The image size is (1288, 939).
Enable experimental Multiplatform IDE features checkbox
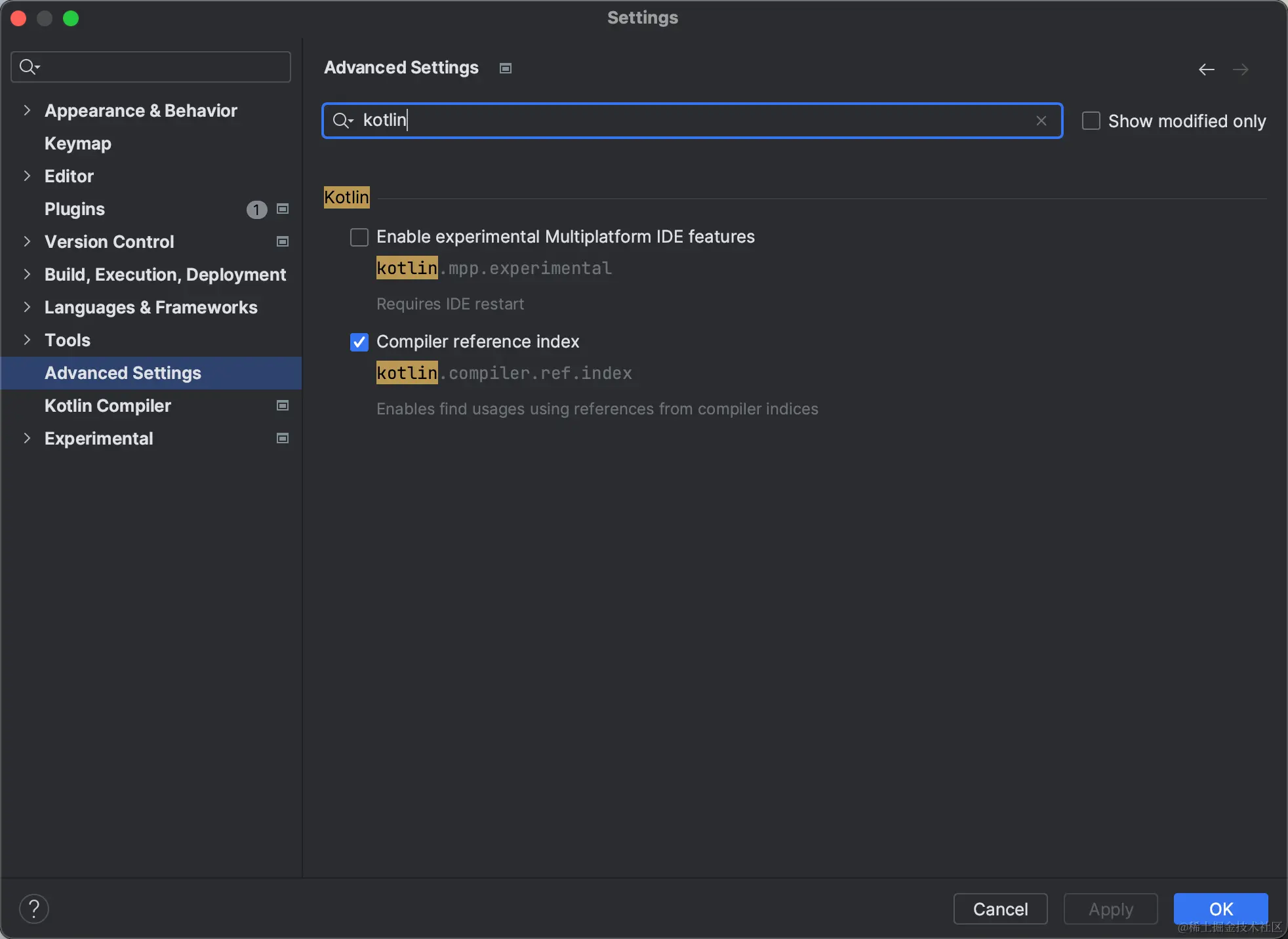point(359,237)
